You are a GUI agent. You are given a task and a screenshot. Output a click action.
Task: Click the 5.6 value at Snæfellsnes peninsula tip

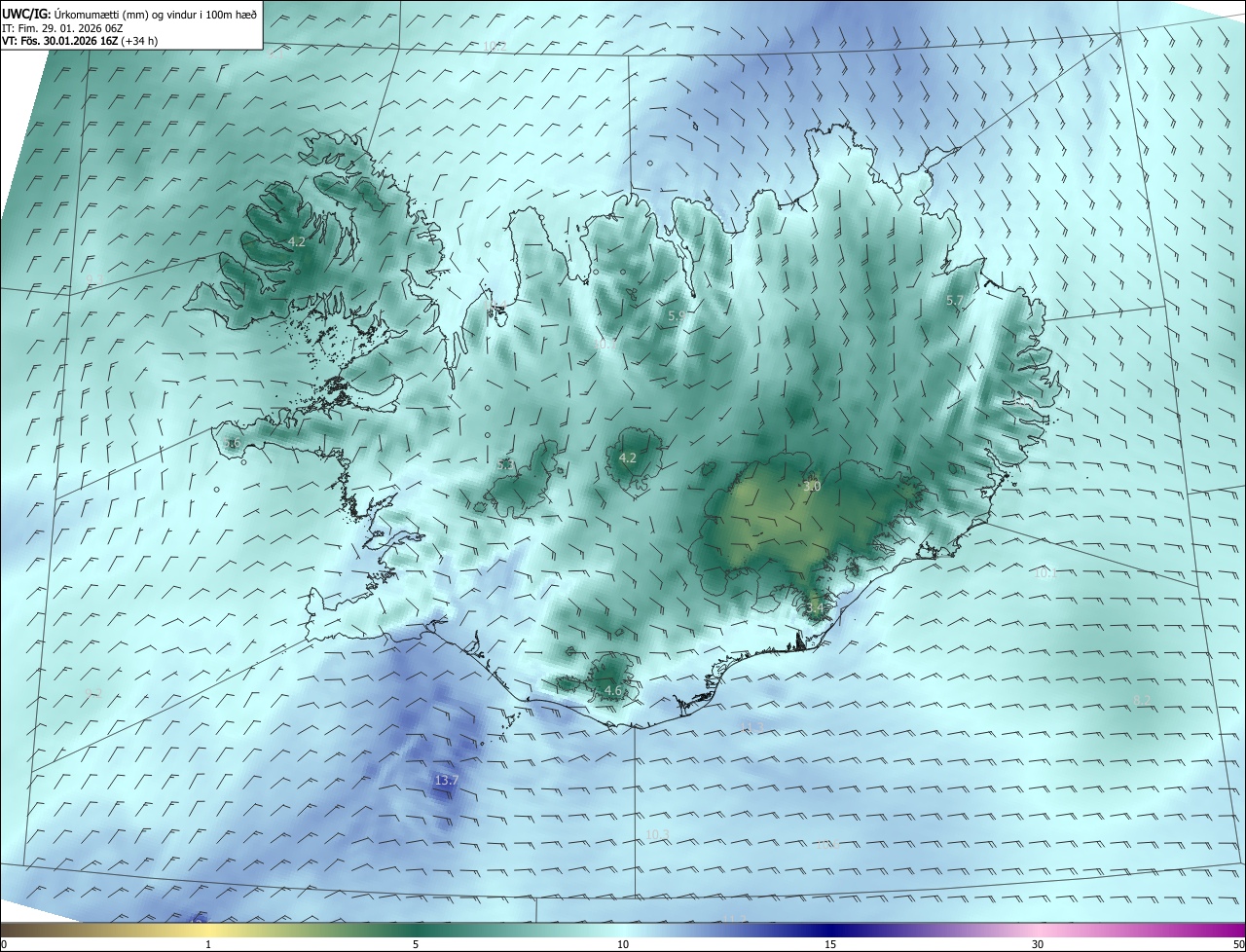coord(232,443)
